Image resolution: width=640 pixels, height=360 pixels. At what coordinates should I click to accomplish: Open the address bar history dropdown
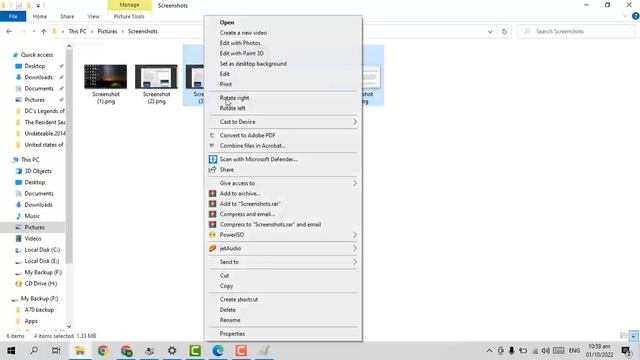point(490,31)
